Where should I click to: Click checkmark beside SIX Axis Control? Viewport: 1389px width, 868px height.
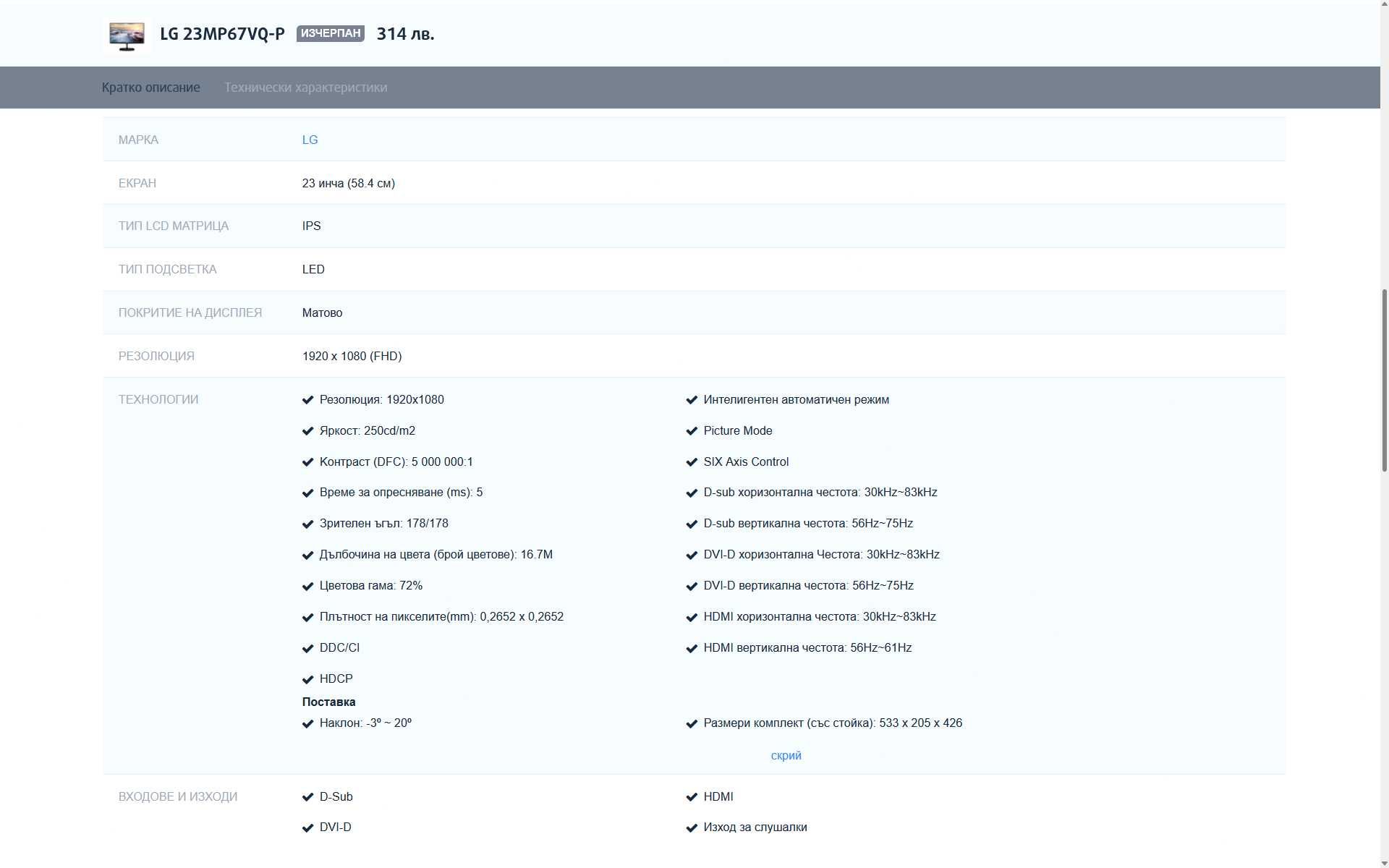692,462
